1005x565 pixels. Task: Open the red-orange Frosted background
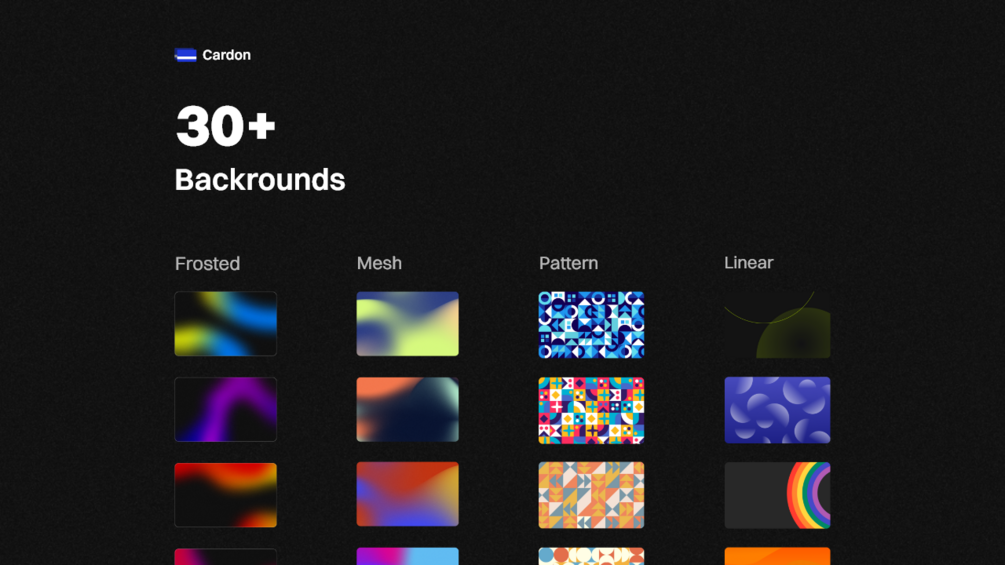point(226,495)
